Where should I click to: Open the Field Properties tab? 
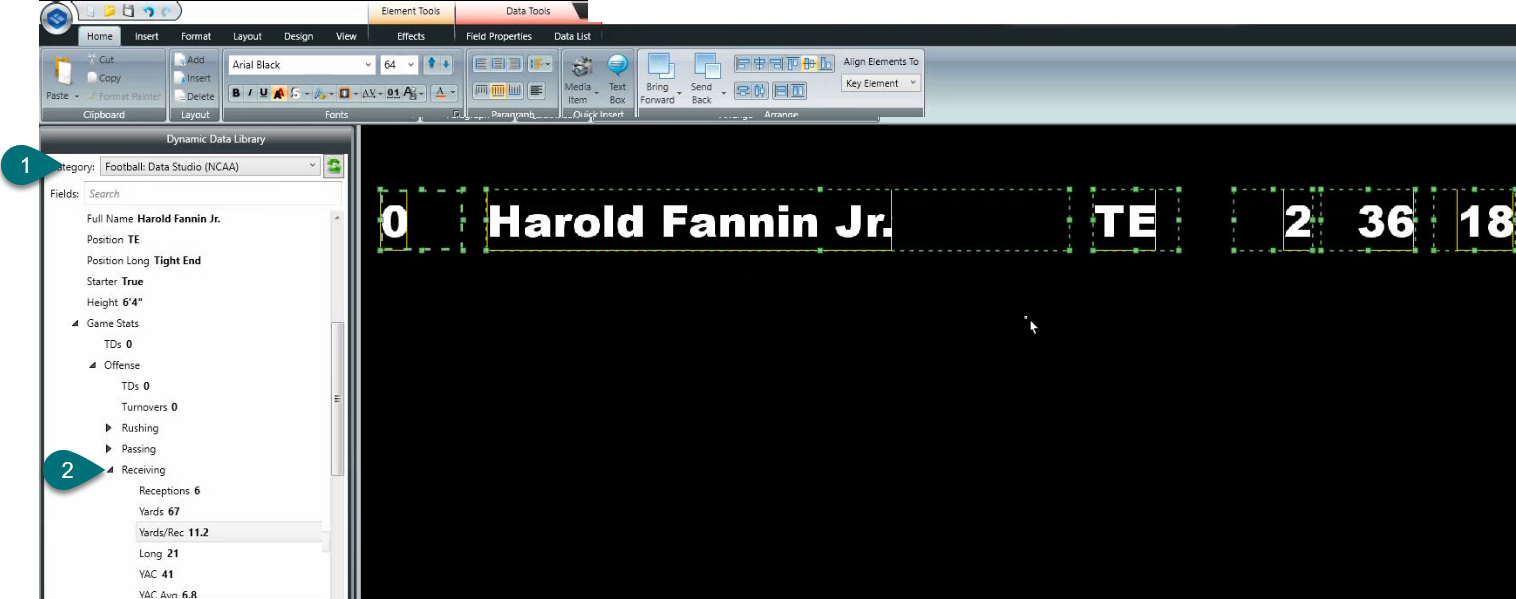tap(499, 37)
